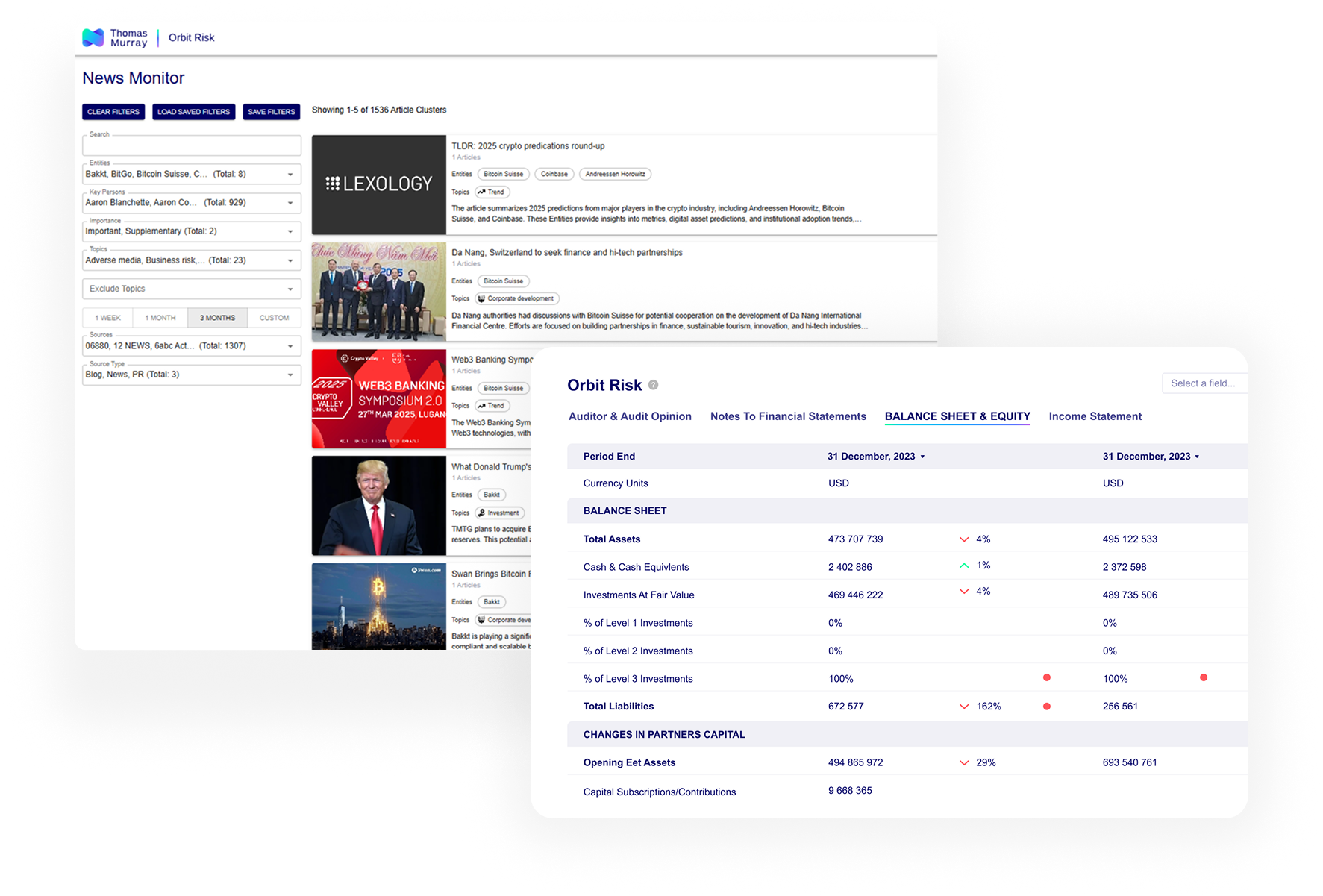
Task: Click the Andreessen Horowitz entity tag
Action: (616, 175)
